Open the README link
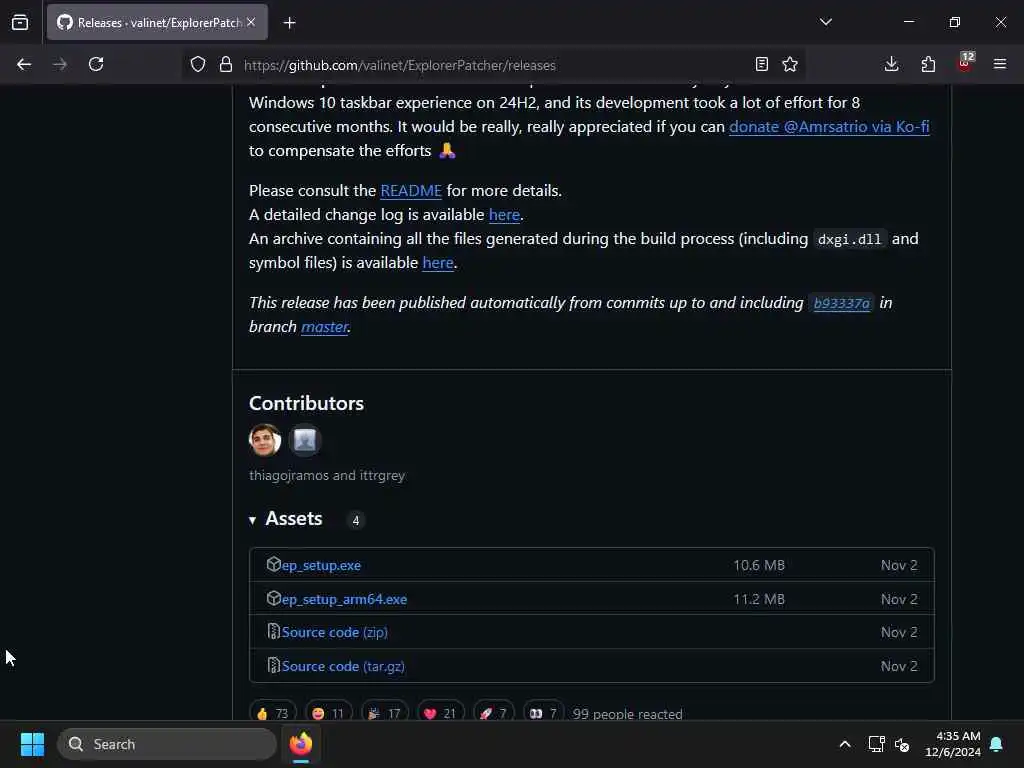The image size is (1024, 768). point(411,191)
